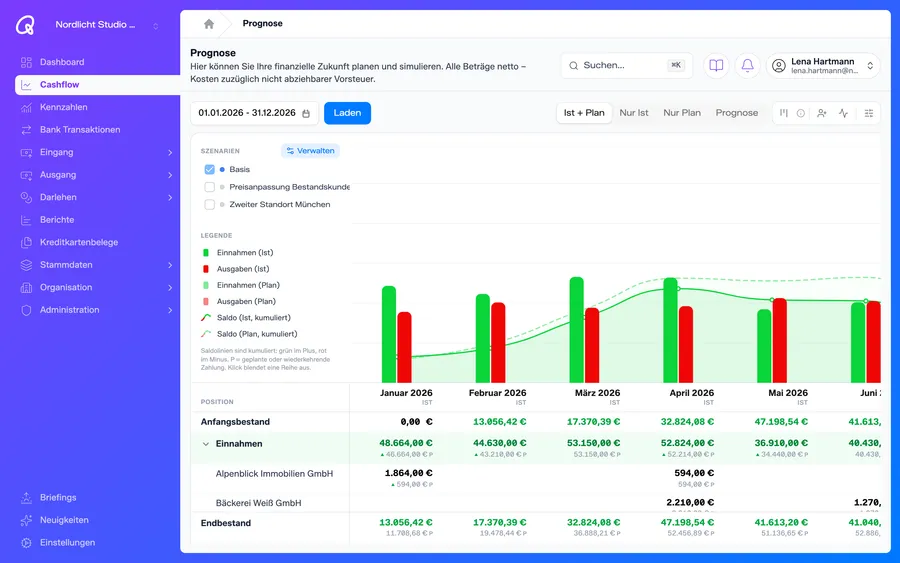Select Cashflow in the sidebar
The height and width of the screenshot is (563, 900).
tap(98, 84)
